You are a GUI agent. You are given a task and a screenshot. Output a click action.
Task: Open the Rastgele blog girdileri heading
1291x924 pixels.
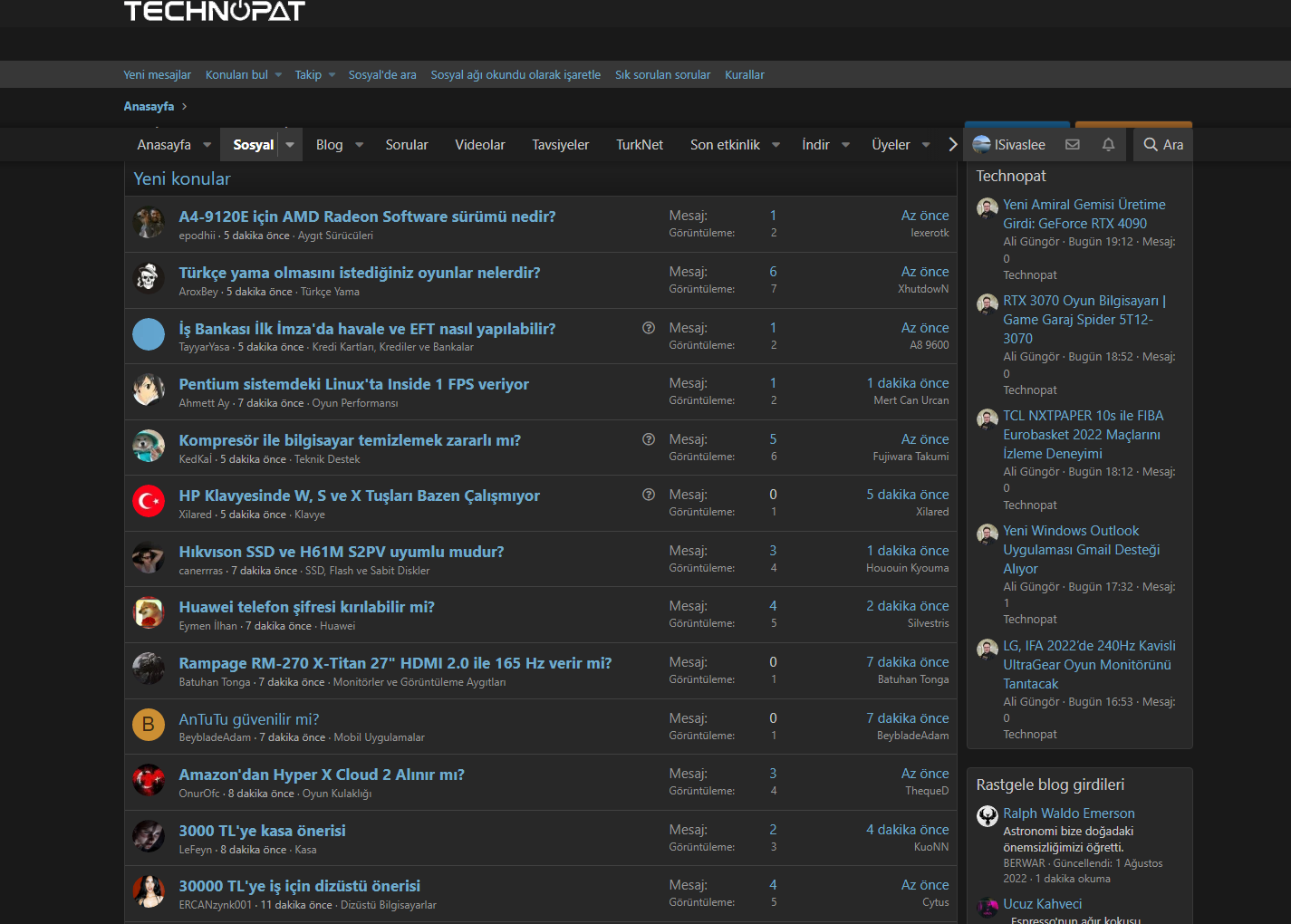click(1050, 784)
